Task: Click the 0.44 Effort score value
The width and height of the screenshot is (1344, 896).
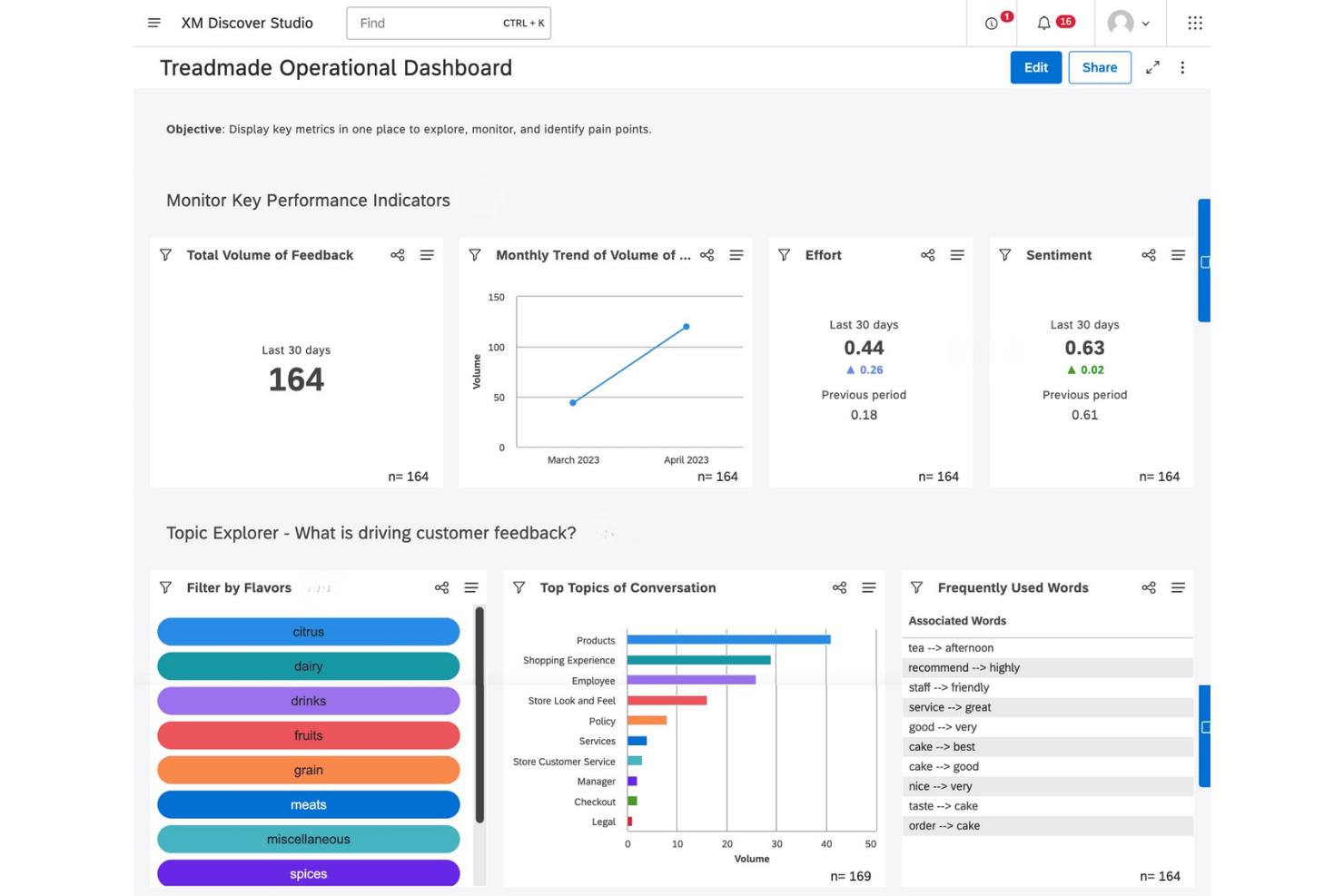Action: [864, 348]
